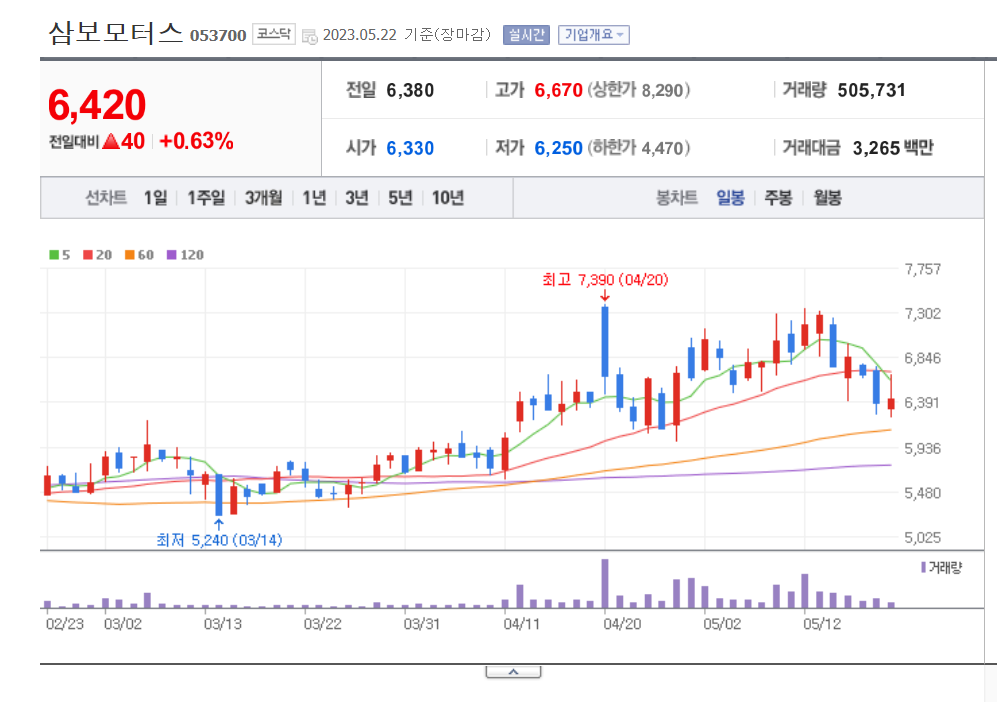The width and height of the screenshot is (997, 702).
Task: Click the +0.63% change value
Action: [196, 141]
